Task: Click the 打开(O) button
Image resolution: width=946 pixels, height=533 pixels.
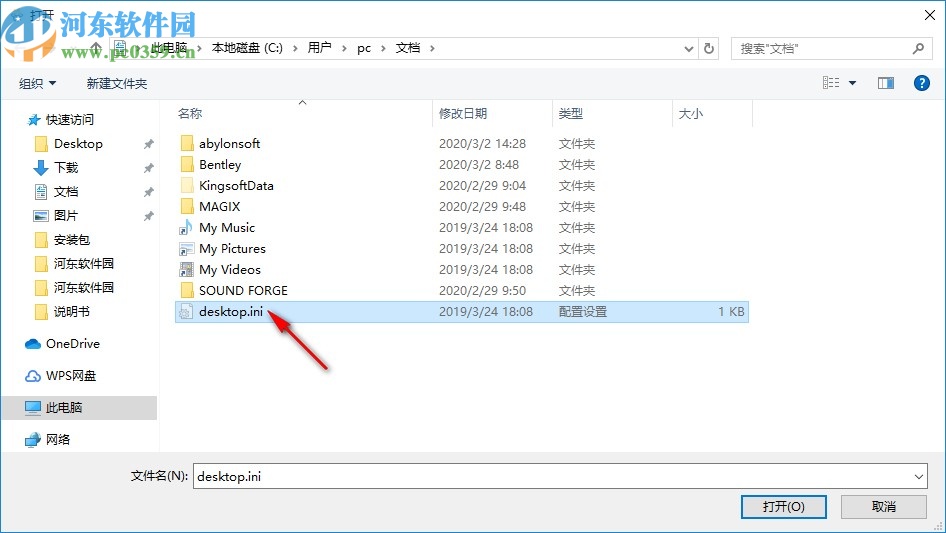Action: coord(783,506)
